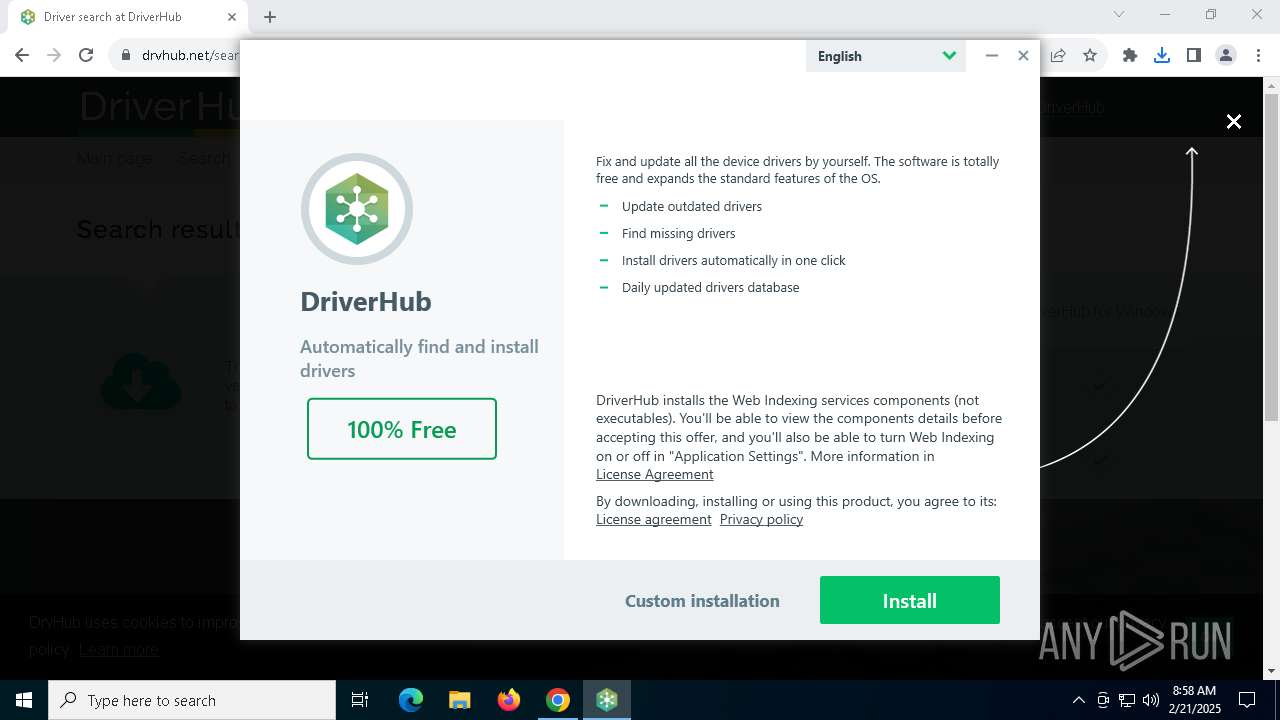Open the taskbar clock showing 8:58 AM
The width and height of the screenshot is (1280, 720).
pos(1194,700)
